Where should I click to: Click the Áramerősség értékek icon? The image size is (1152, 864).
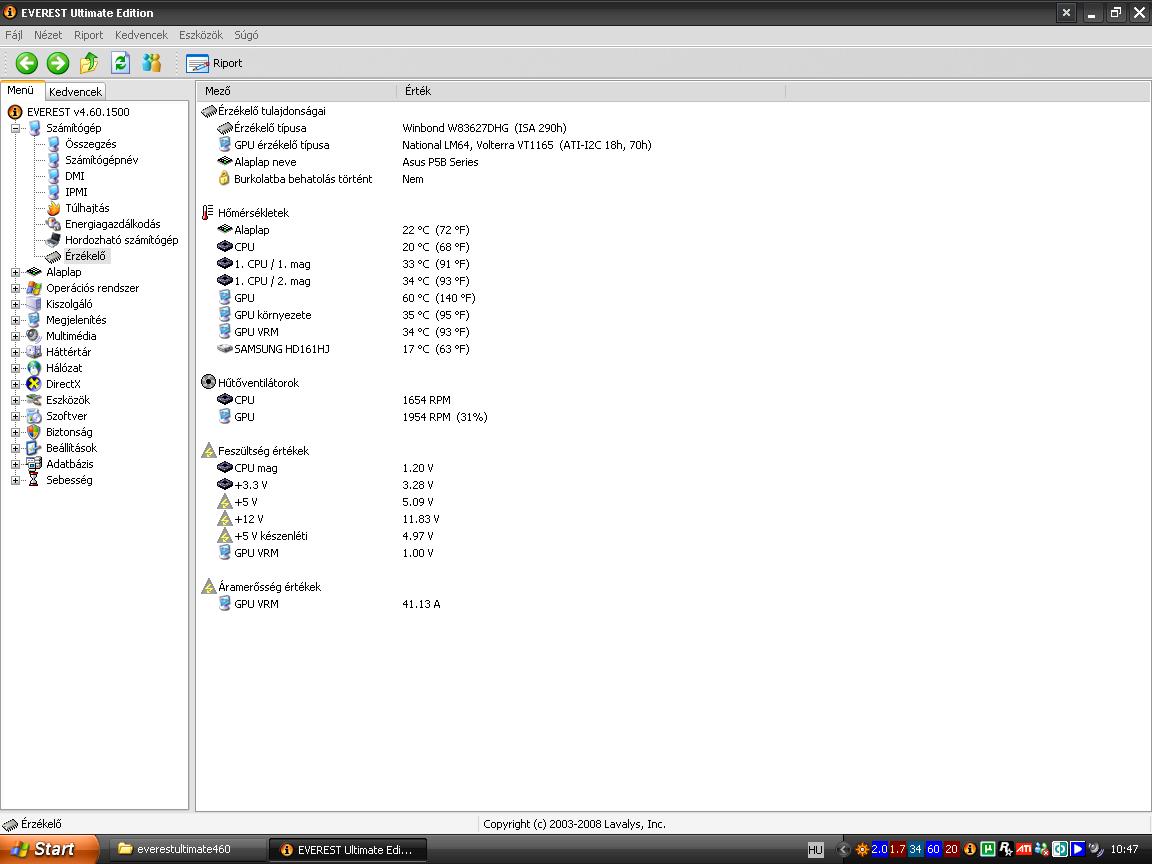pos(209,587)
